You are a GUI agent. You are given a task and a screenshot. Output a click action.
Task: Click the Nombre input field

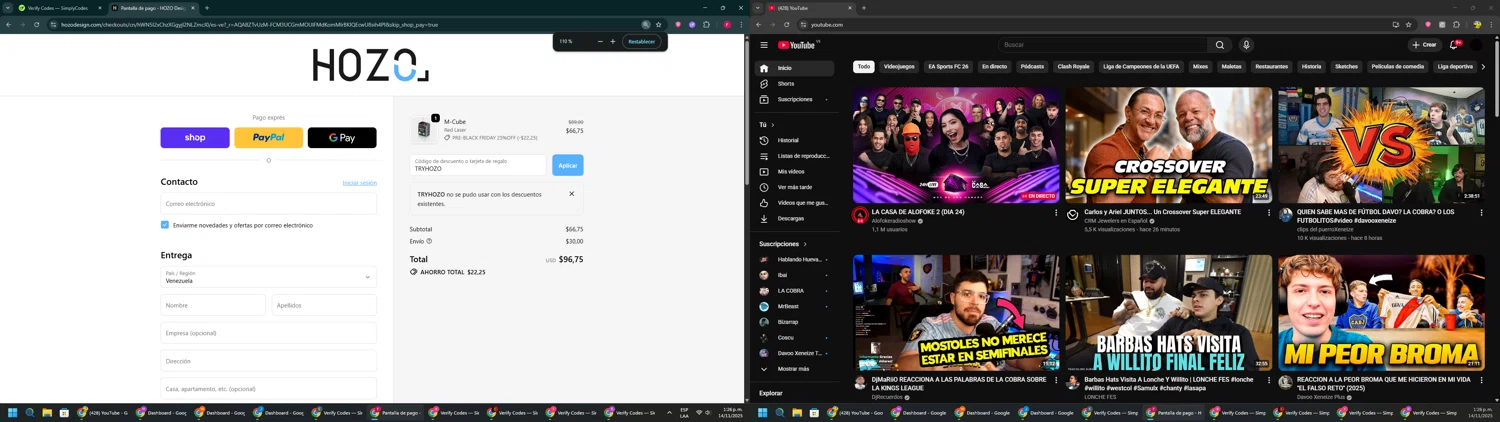pos(213,305)
